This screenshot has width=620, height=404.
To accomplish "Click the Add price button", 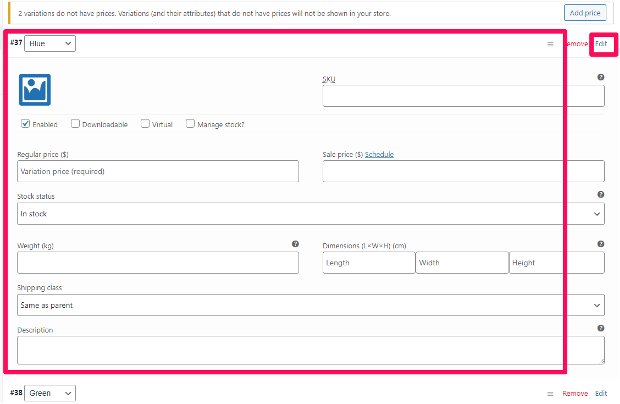I will (585, 13).
